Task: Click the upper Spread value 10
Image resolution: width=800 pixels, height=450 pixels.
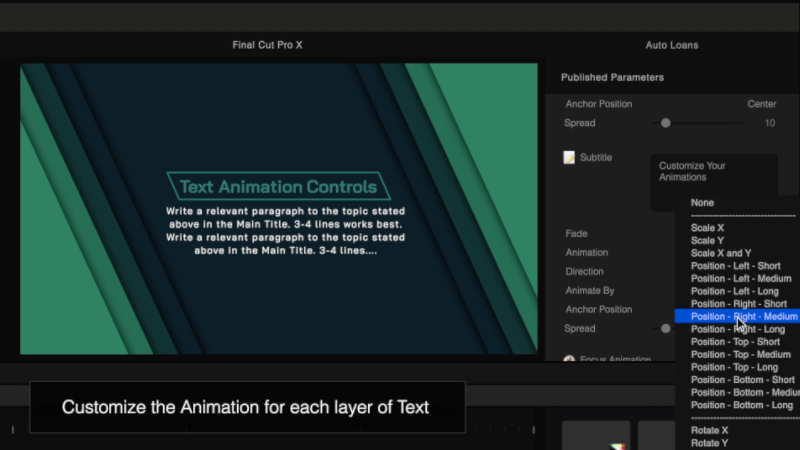Action: click(x=769, y=123)
